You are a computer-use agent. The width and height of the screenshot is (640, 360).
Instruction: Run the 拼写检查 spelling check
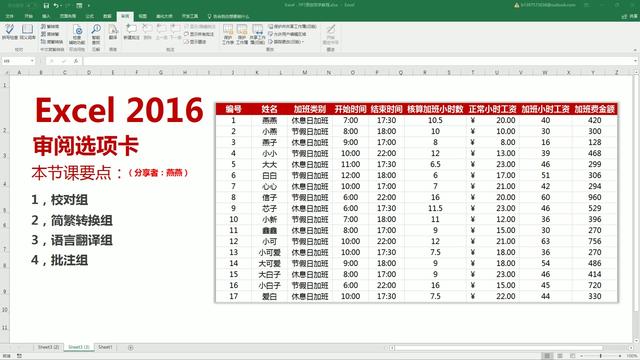click(10, 32)
